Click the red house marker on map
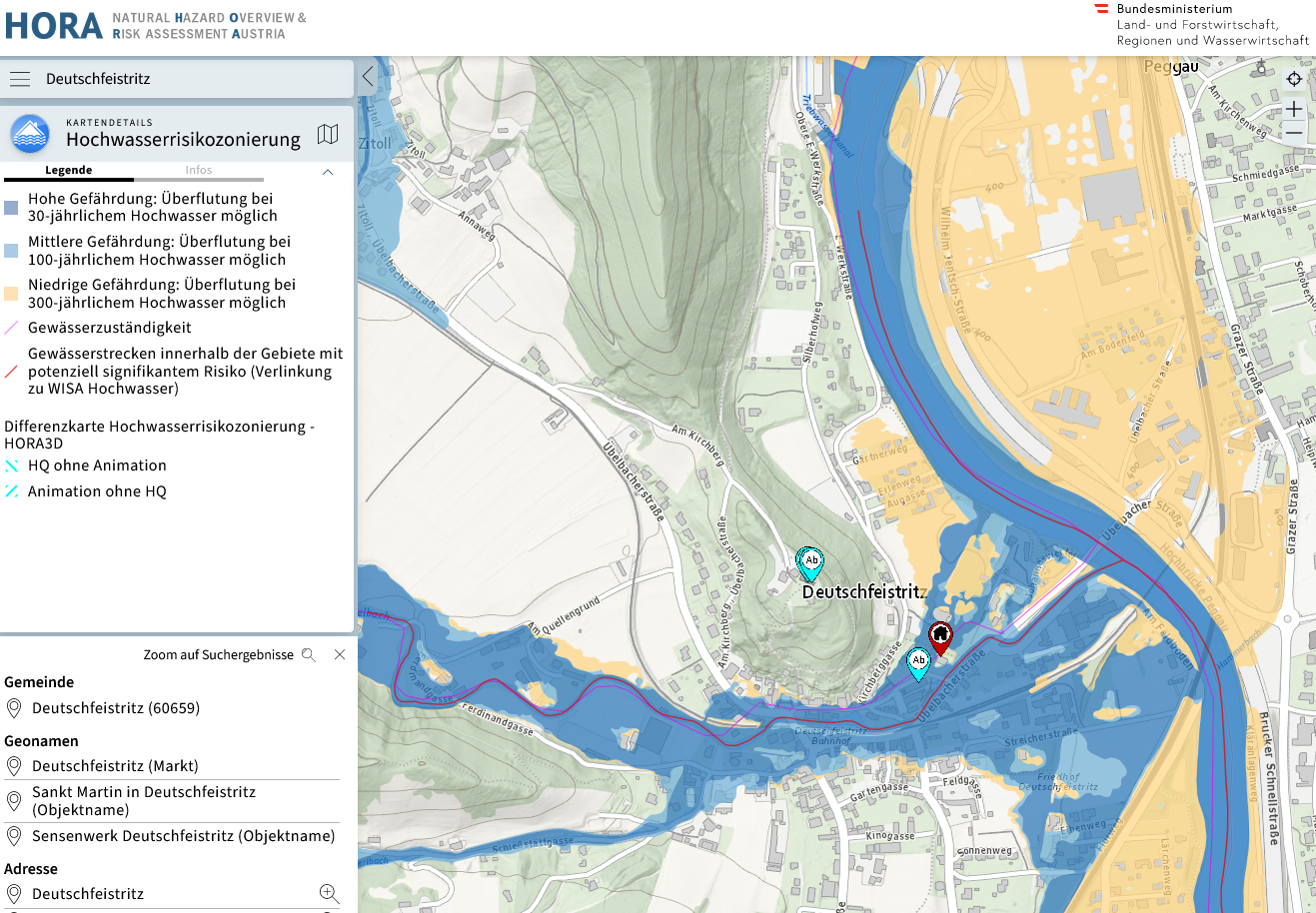This screenshot has height=913, width=1316. pos(940,635)
